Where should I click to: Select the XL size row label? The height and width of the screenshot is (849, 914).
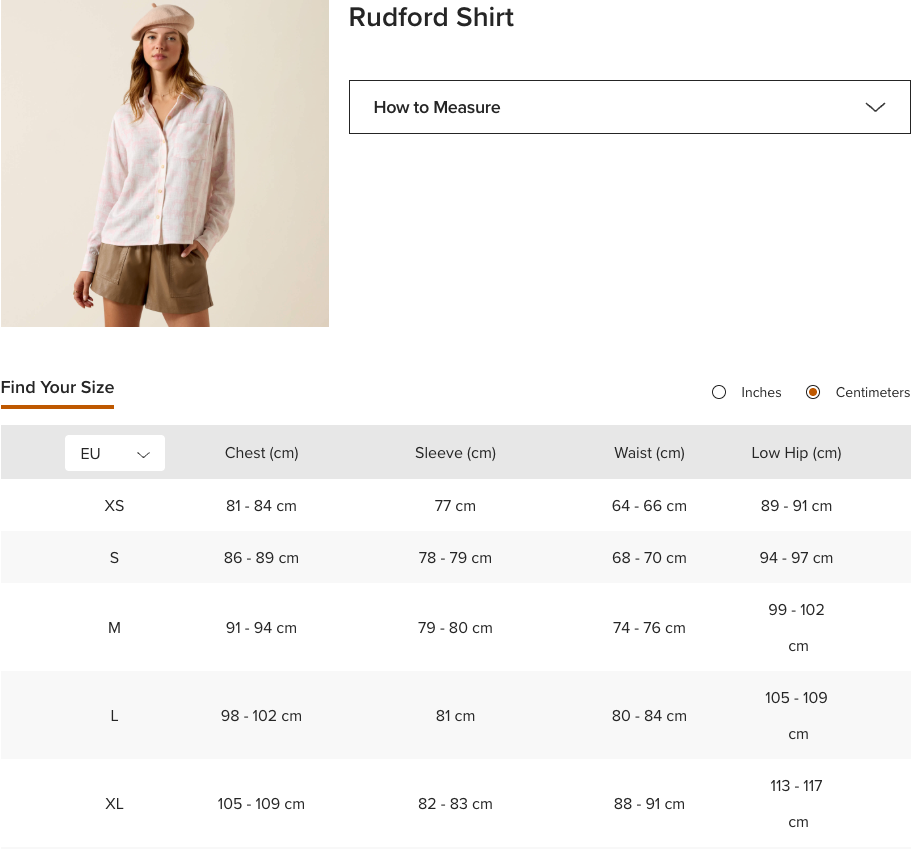(114, 804)
